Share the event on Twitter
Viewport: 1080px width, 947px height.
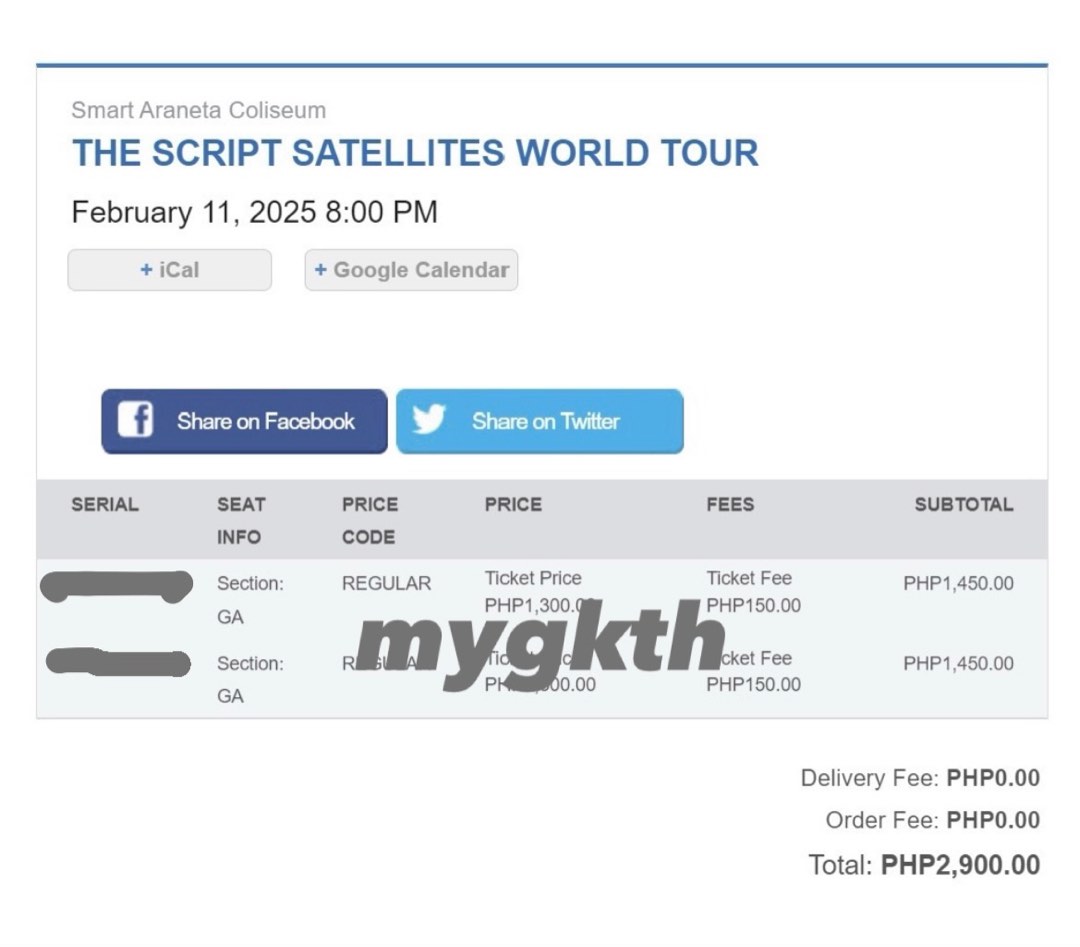click(540, 421)
